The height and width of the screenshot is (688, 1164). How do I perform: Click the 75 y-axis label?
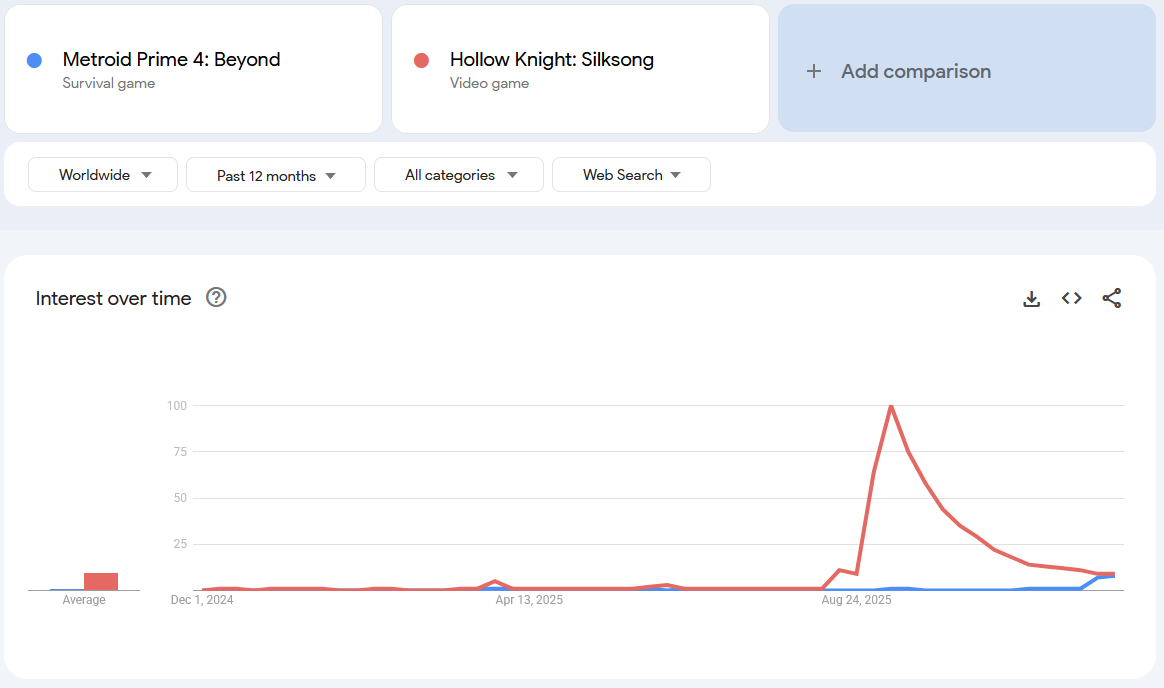pos(180,451)
